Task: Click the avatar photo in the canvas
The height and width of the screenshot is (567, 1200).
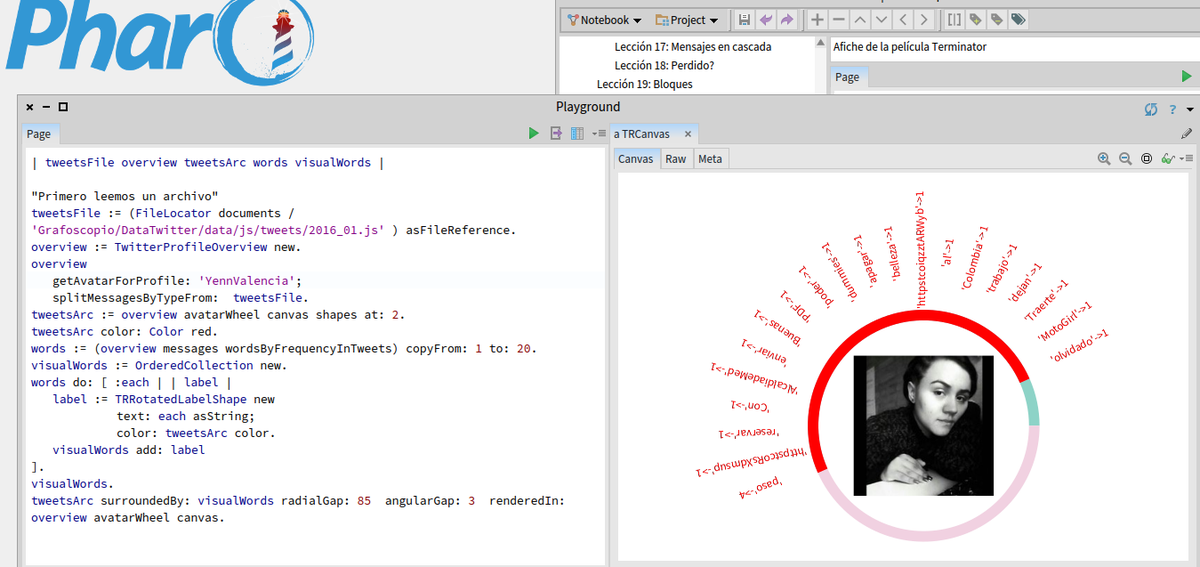Action: pyautogui.click(x=923, y=425)
